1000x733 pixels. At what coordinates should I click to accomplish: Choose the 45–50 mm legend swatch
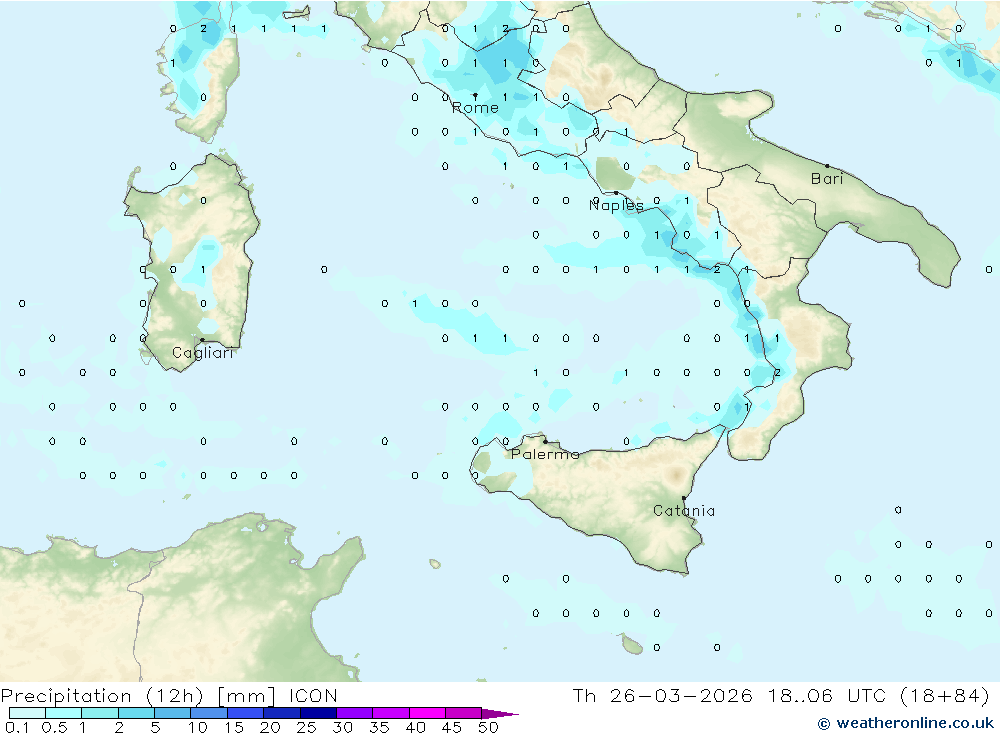463,713
